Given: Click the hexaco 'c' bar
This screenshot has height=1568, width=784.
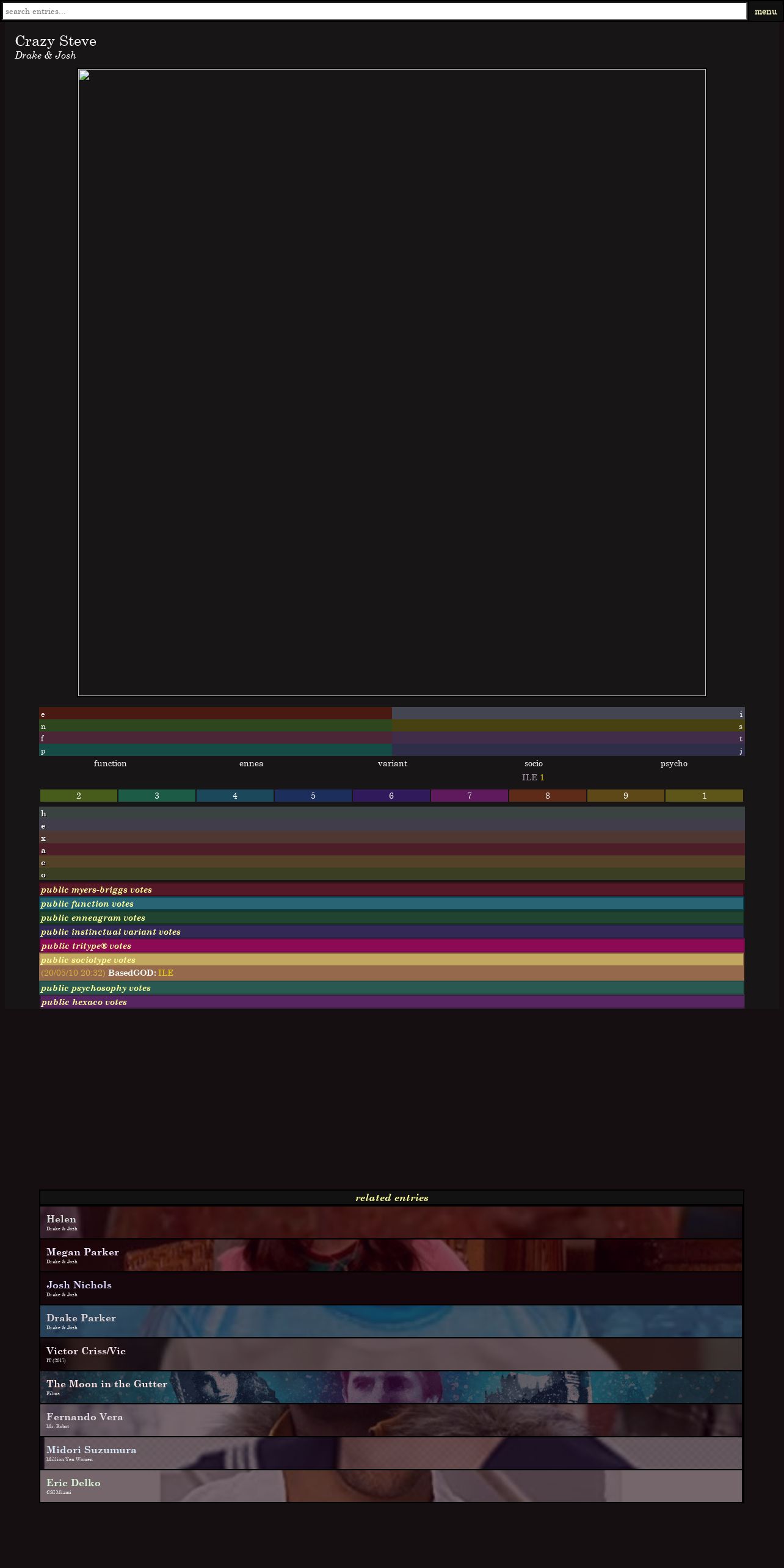Looking at the screenshot, I should (392, 862).
